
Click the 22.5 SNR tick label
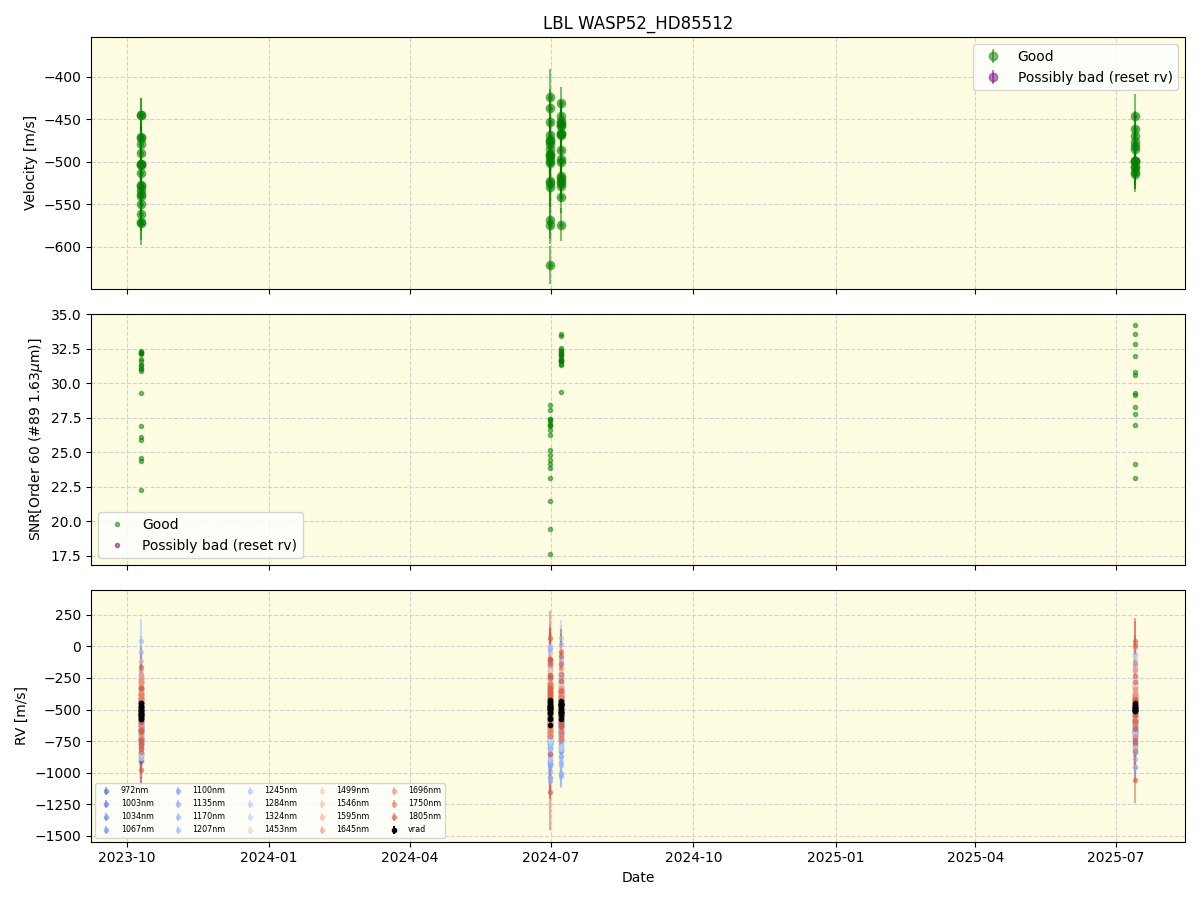68,487
